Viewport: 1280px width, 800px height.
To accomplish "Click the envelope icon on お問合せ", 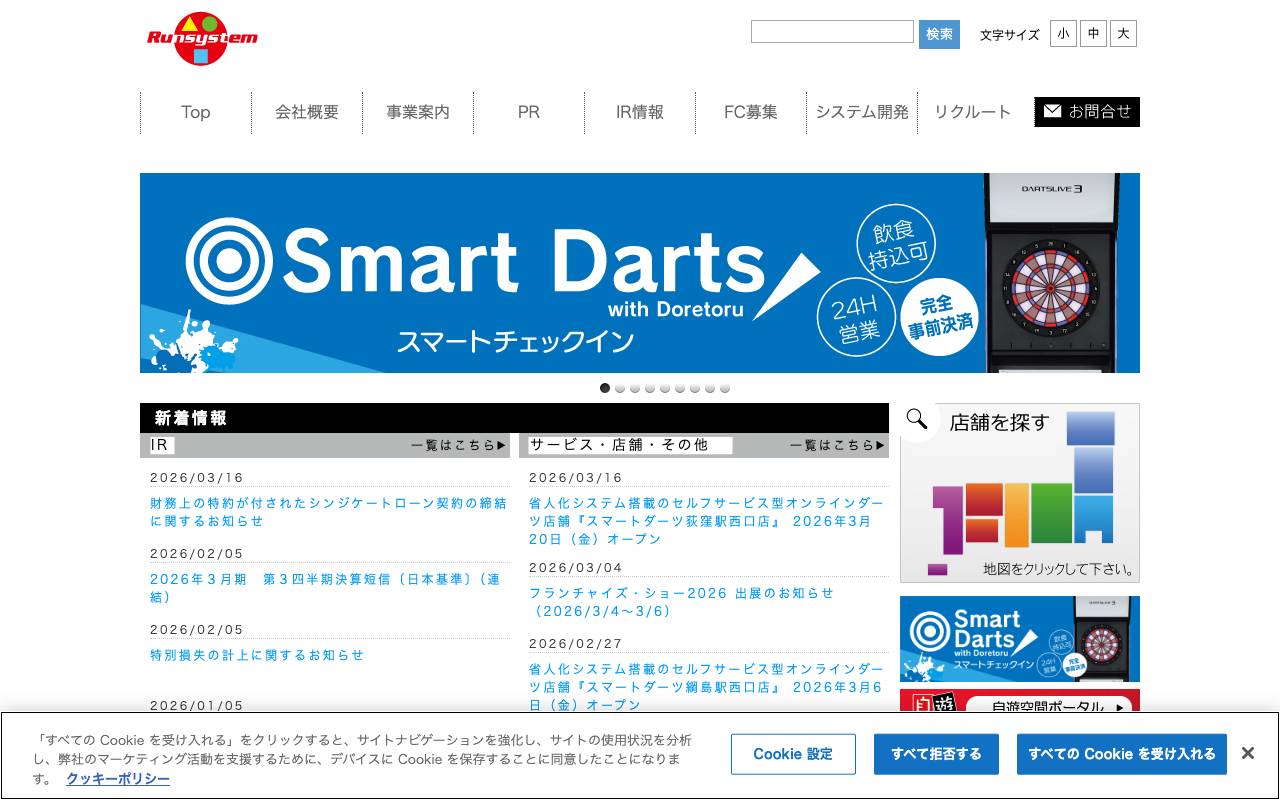I will tap(1052, 111).
